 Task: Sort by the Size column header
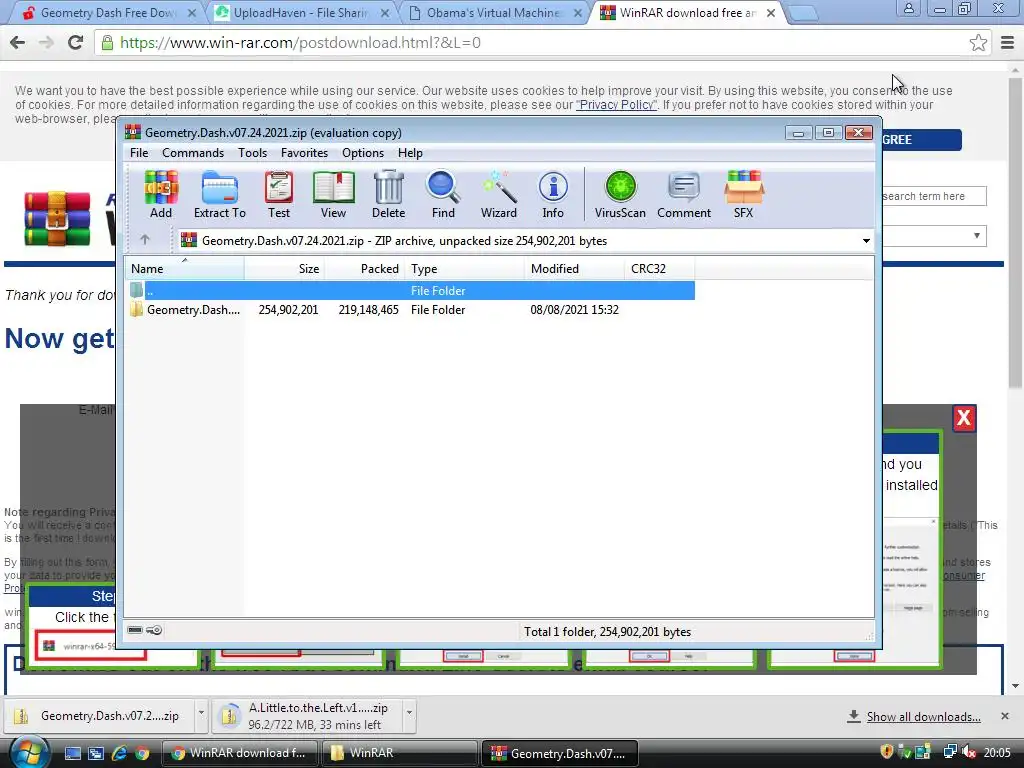(285, 268)
